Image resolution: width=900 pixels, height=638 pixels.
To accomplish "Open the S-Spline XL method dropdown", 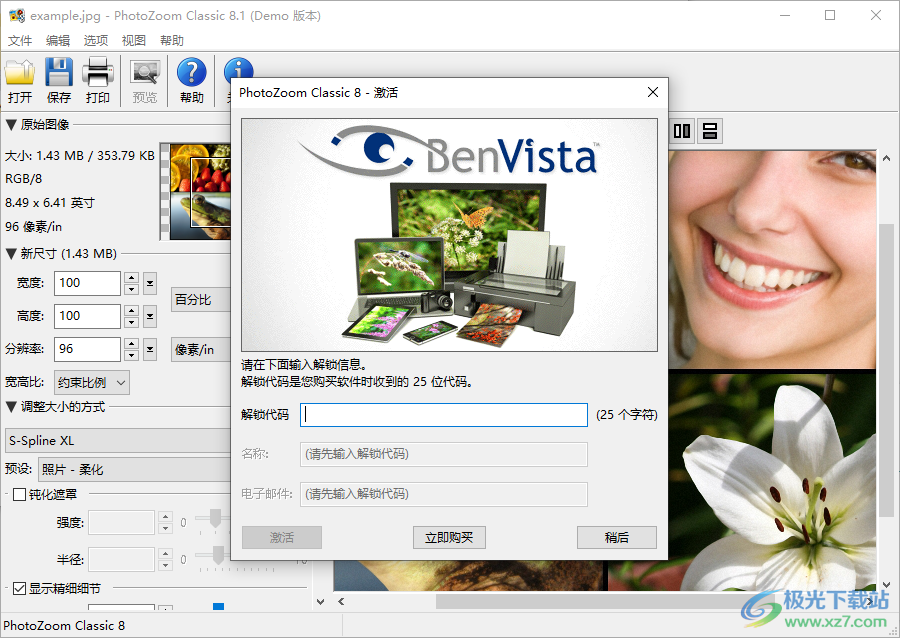I will [x=118, y=441].
